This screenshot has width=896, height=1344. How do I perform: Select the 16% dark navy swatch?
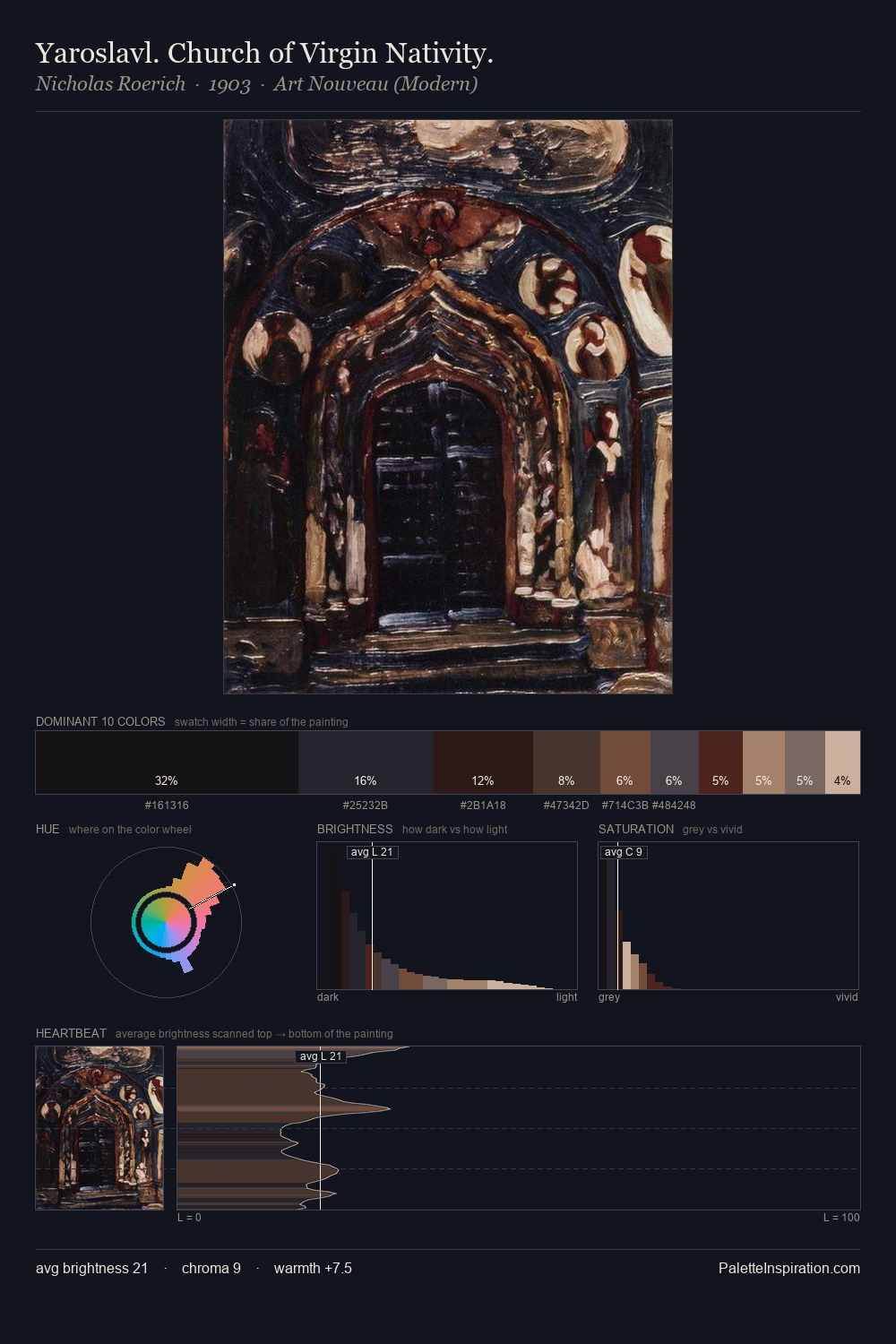pyautogui.click(x=366, y=762)
